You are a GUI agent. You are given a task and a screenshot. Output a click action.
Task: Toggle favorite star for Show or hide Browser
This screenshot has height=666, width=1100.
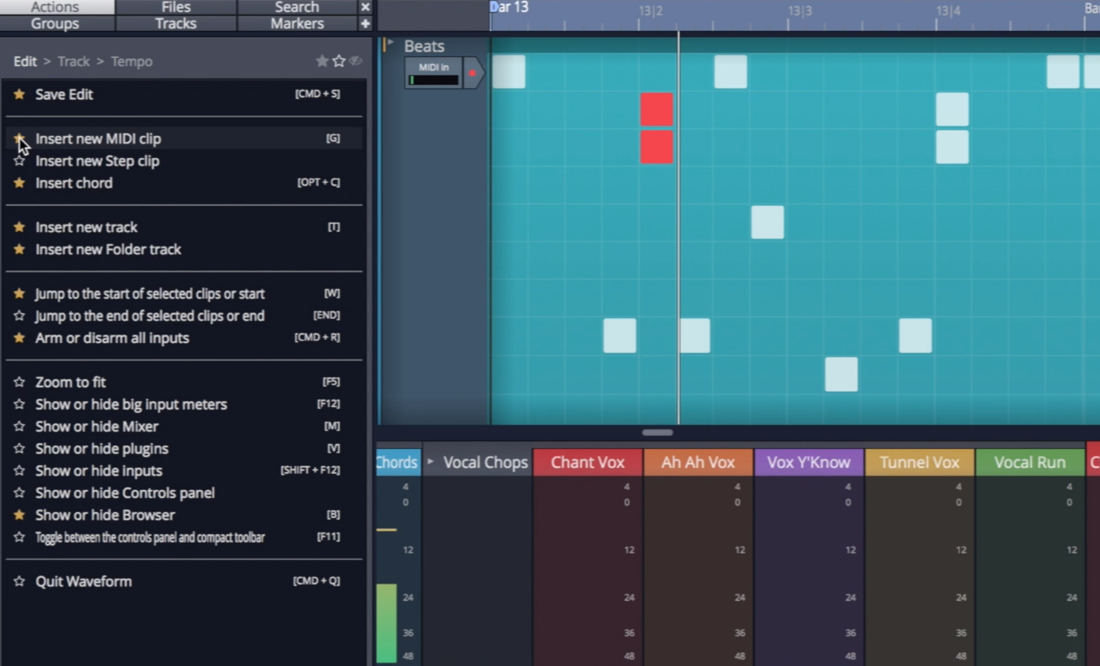point(19,514)
